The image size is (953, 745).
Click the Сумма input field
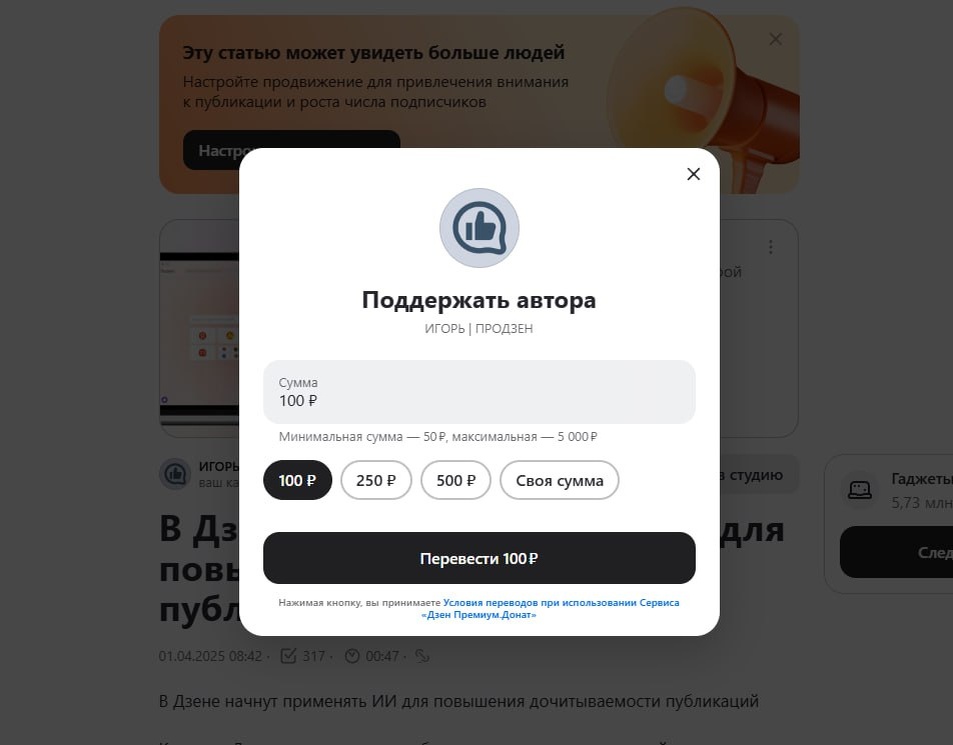[x=479, y=392]
